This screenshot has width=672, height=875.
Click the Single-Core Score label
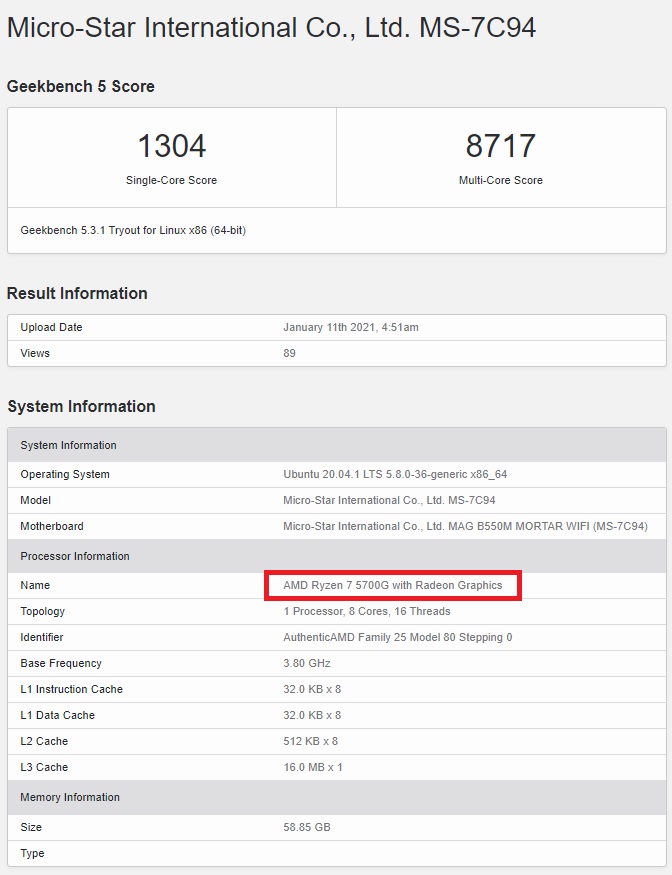point(171,180)
